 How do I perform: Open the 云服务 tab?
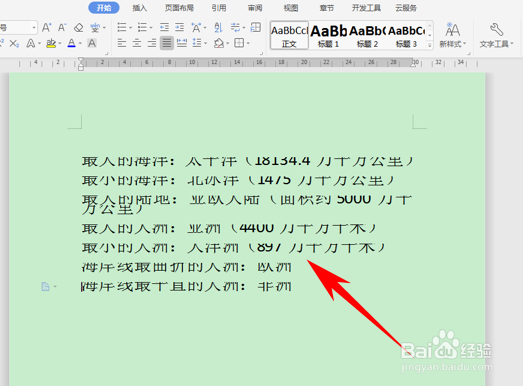406,8
